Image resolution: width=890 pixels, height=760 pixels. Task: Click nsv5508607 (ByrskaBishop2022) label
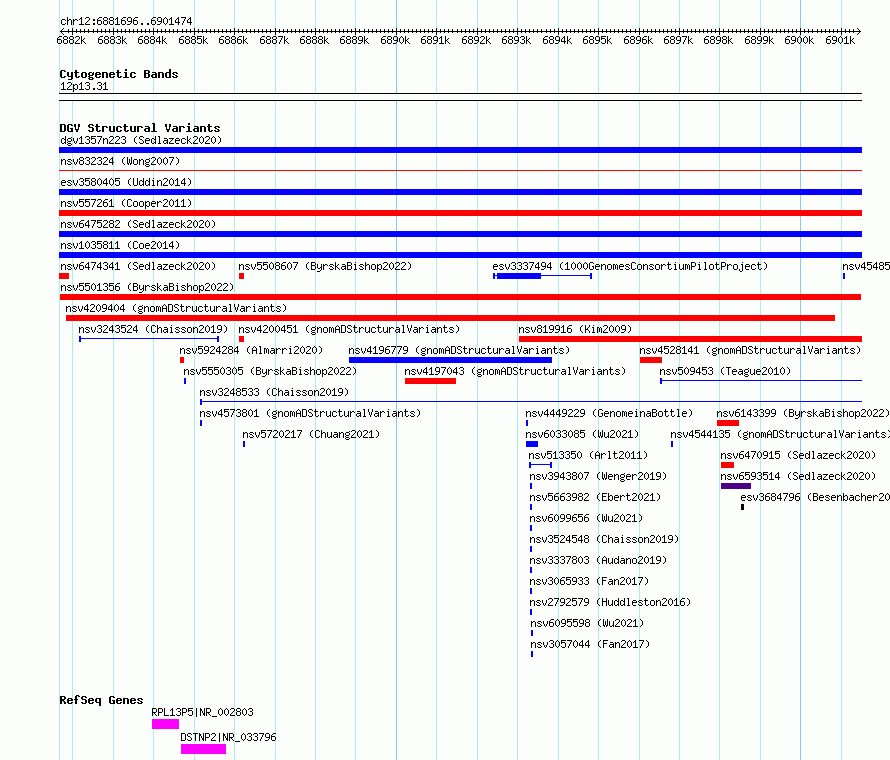pyautogui.click(x=325, y=266)
